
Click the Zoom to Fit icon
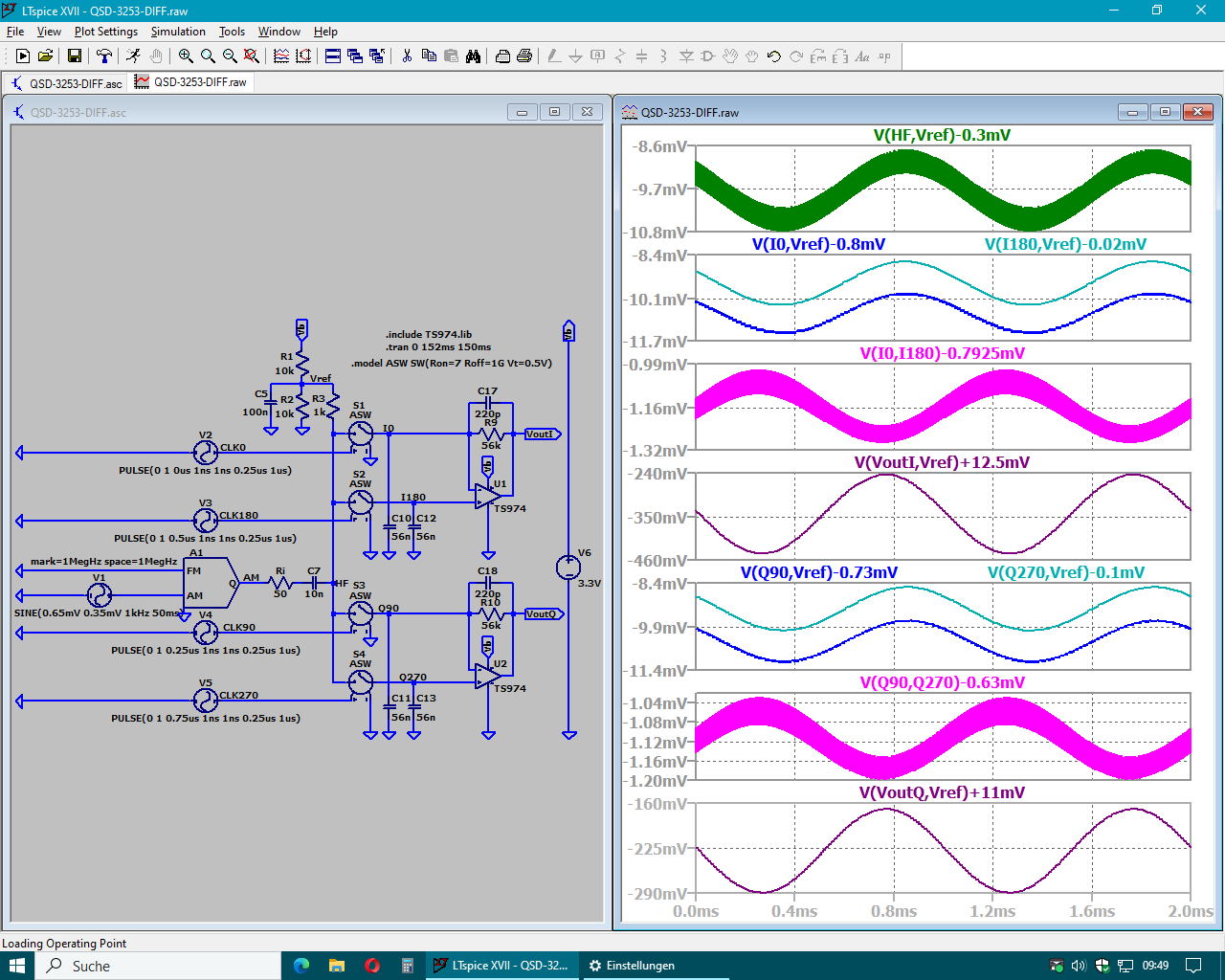coord(252,56)
